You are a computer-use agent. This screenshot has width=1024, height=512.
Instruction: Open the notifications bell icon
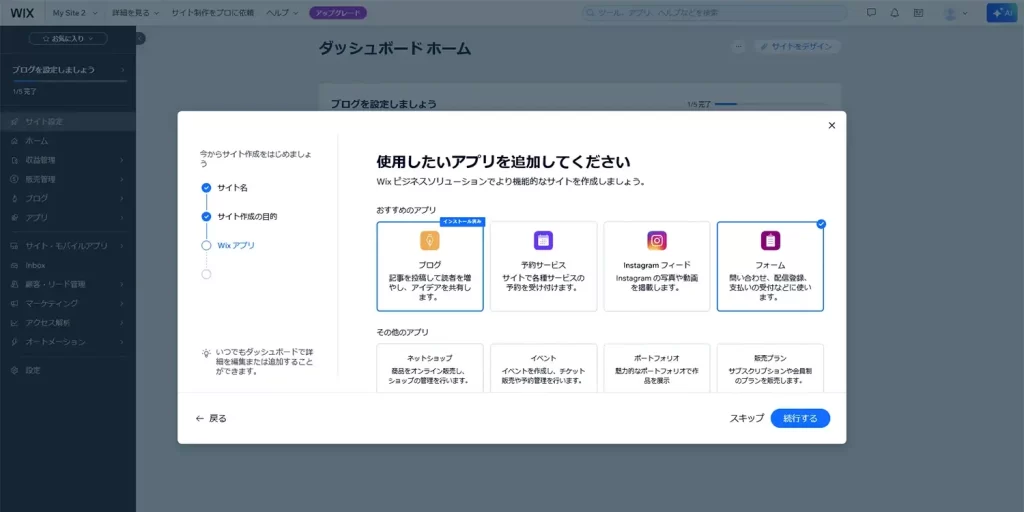click(894, 13)
